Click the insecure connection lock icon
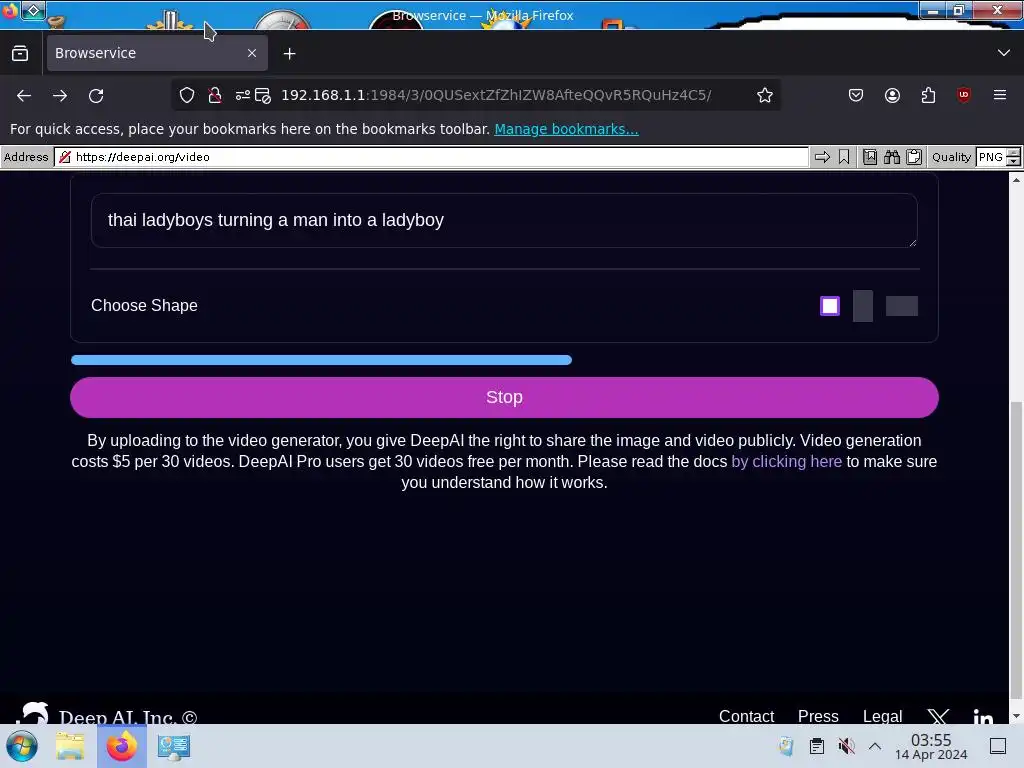This screenshot has width=1024, height=768. 214,95
